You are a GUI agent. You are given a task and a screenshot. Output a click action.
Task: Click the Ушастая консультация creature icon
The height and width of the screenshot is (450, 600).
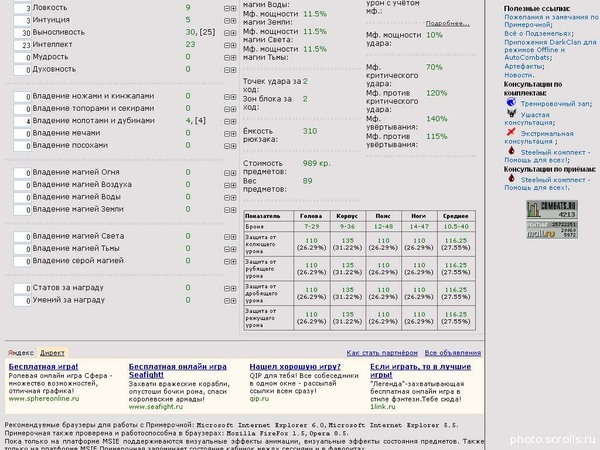point(511,113)
